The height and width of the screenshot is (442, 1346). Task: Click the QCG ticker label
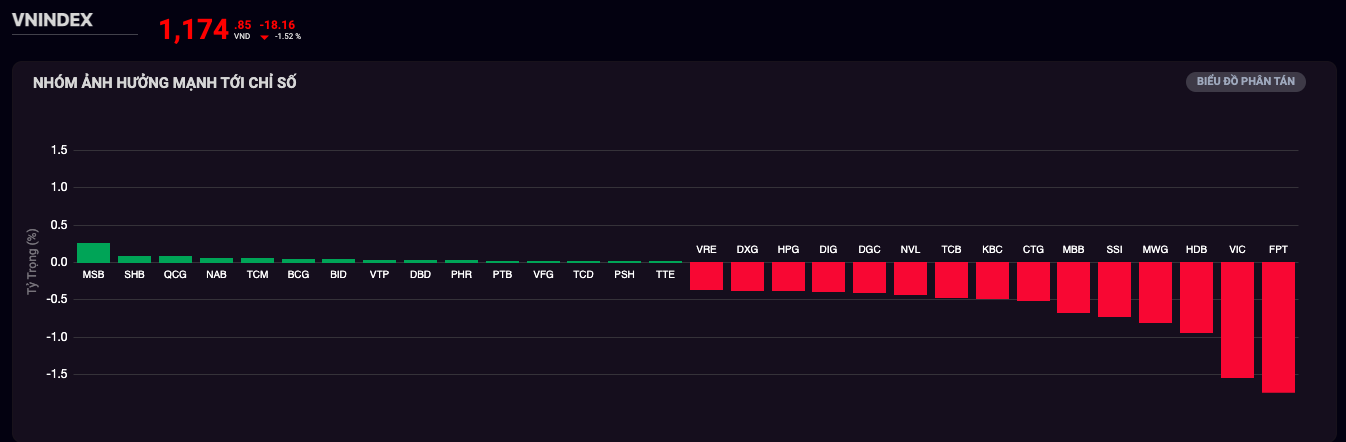click(x=175, y=274)
